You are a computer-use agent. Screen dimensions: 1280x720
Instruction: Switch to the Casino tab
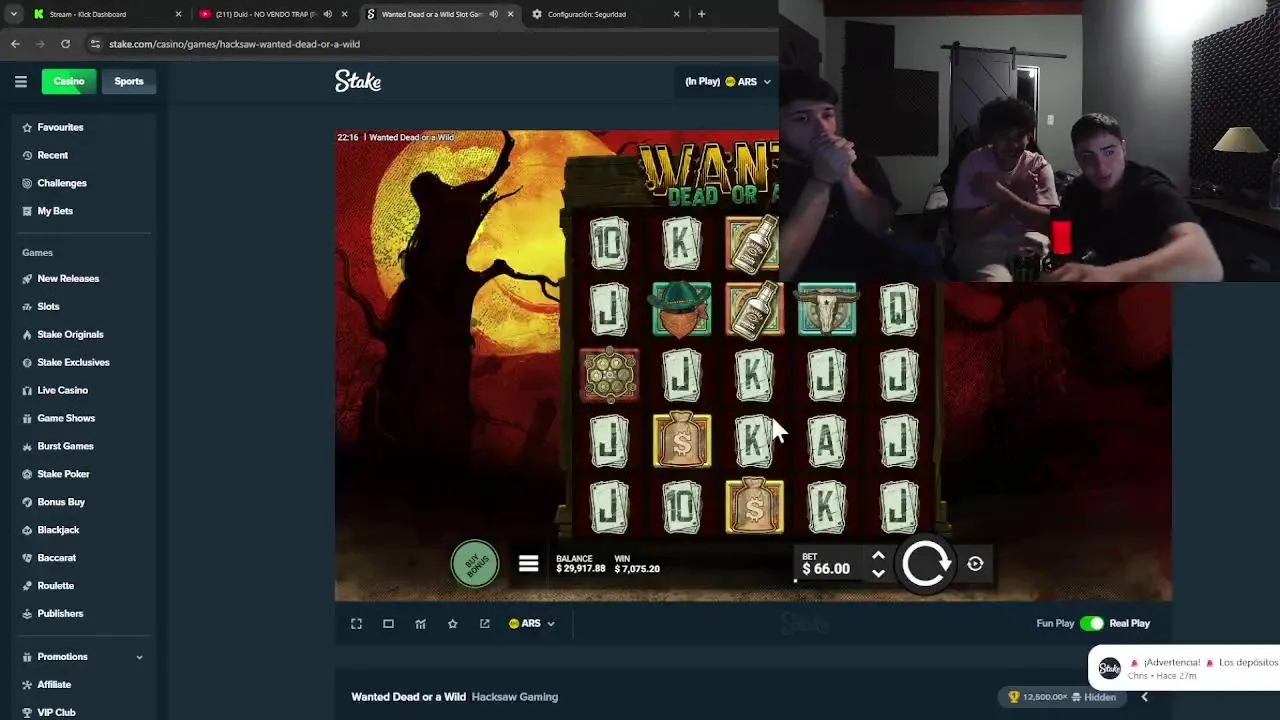click(69, 82)
